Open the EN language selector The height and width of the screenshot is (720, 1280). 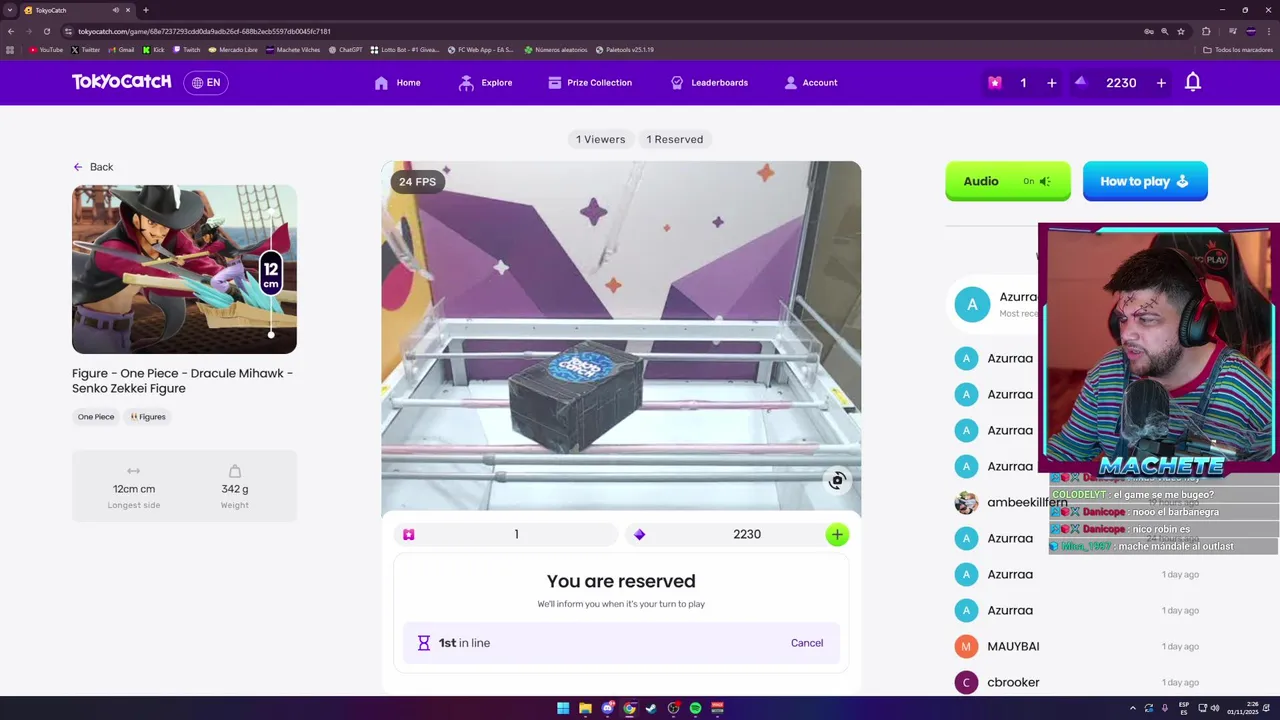(206, 83)
